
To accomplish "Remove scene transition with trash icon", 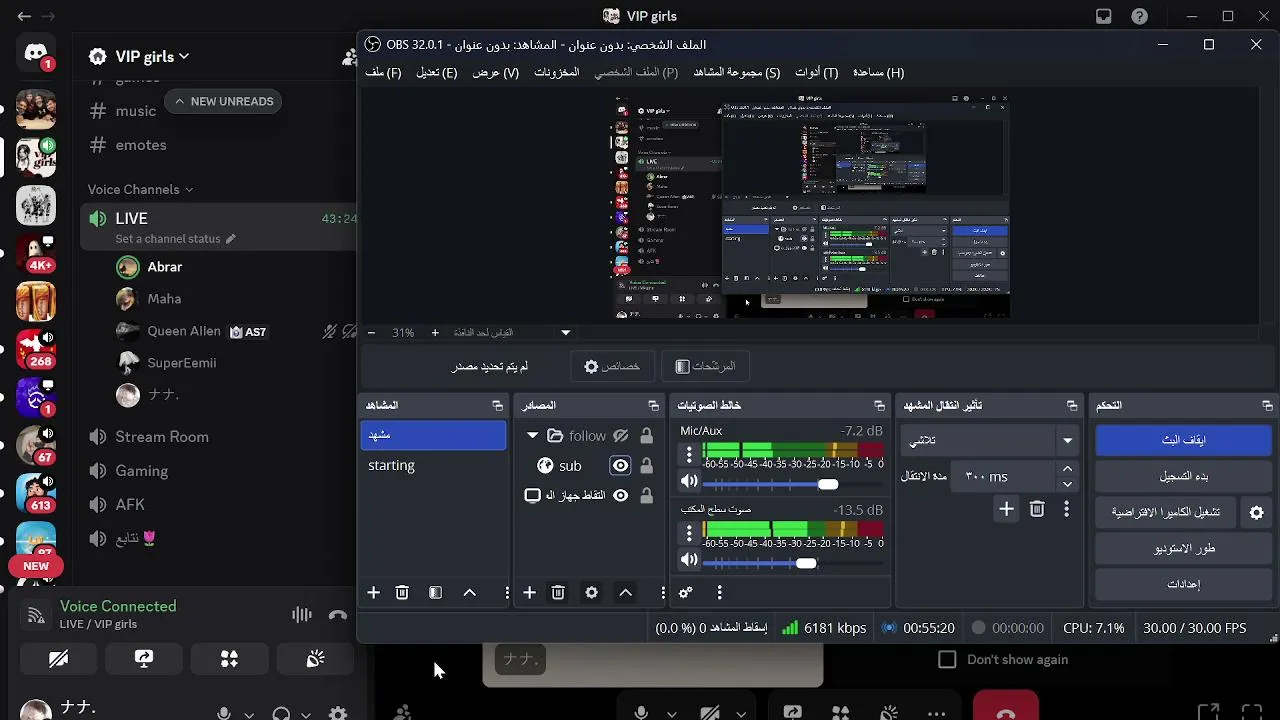I will coord(1037,510).
